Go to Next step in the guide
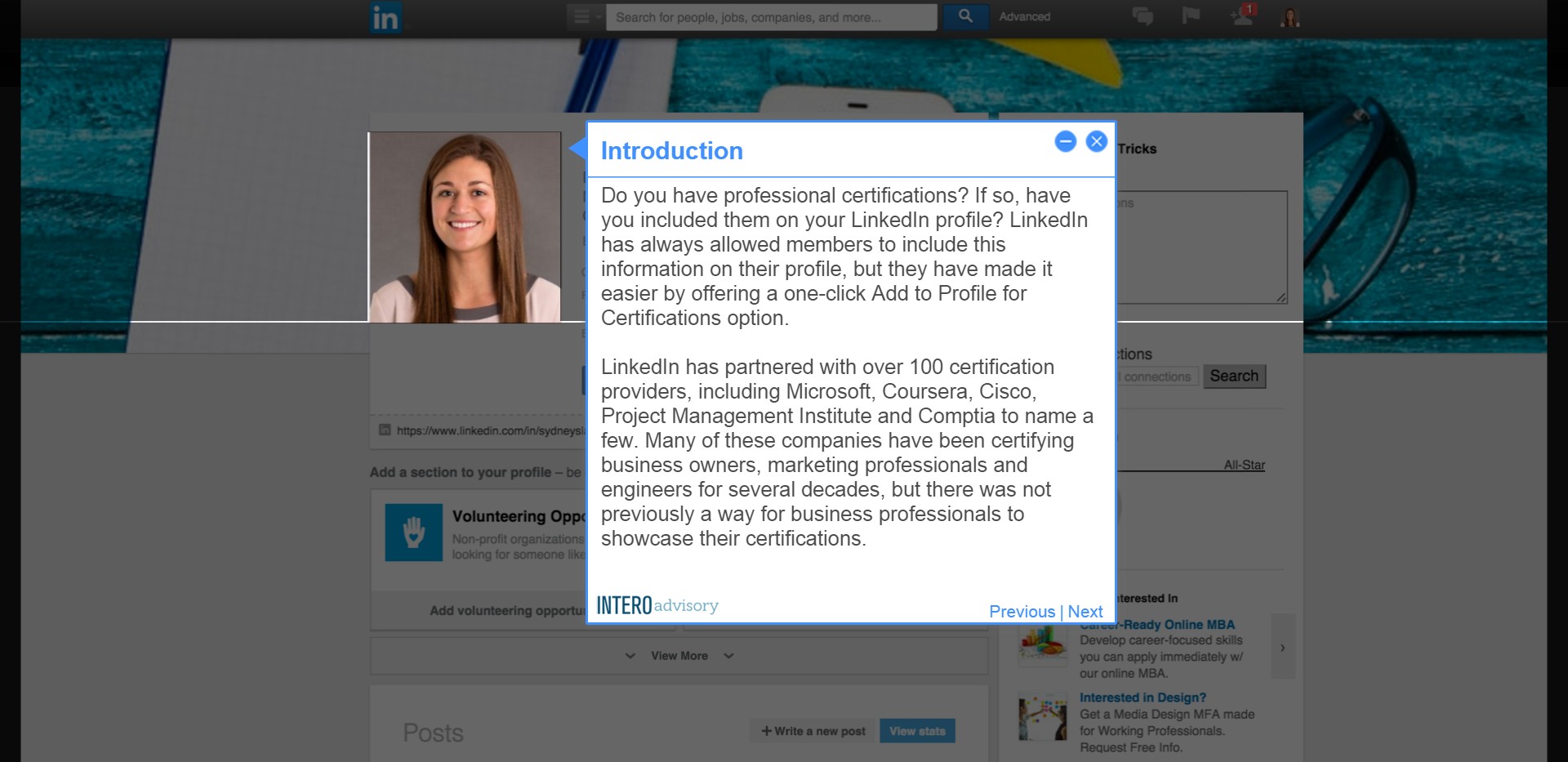The width and height of the screenshot is (1568, 762). point(1085,612)
